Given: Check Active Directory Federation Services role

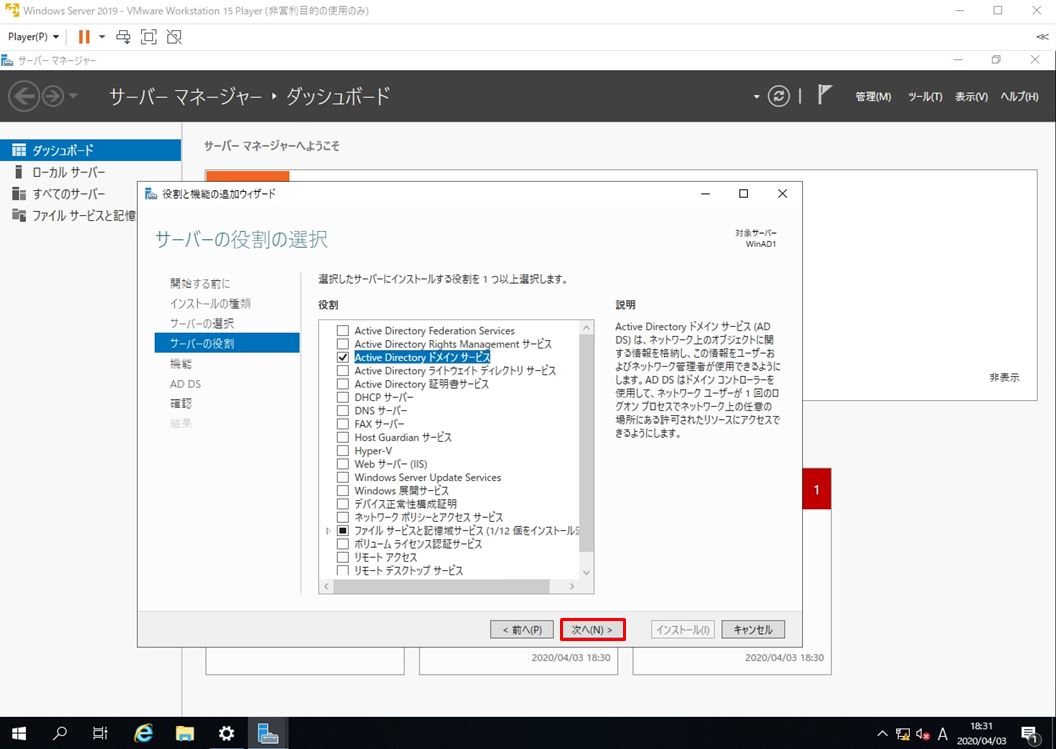Looking at the screenshot, I should [343, 331].
